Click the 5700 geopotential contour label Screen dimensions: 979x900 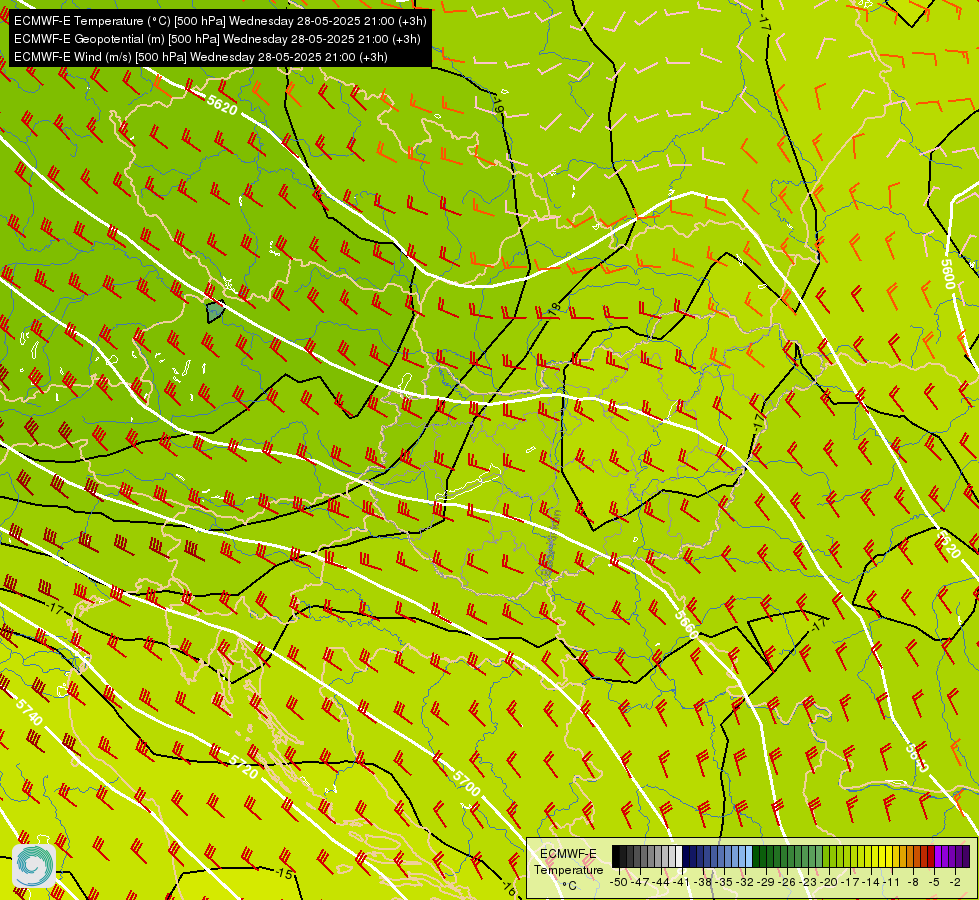click(466, 783)
